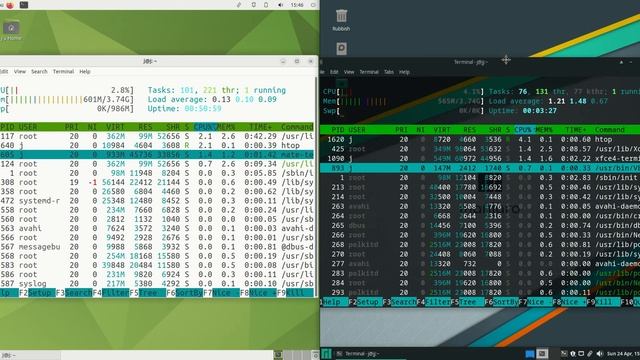Click the volume icon in Xfce panel
The image size is (640, 360).
[x=599, y=353]
